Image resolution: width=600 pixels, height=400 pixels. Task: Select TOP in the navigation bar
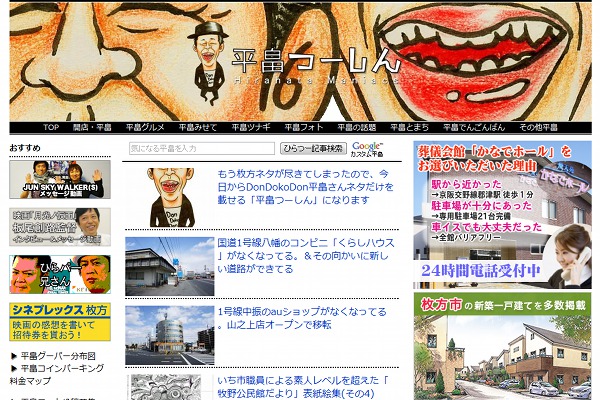pyautogui.click(x=51, y=128)
